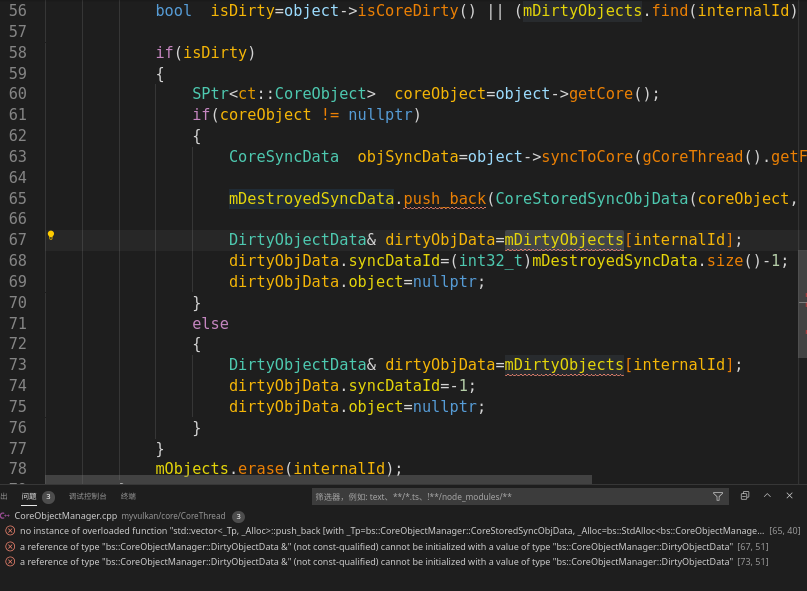The height and width of the screenshot is (591, 807).
Task: Click line number 78 in the gutter
Action: pos(18,468)
